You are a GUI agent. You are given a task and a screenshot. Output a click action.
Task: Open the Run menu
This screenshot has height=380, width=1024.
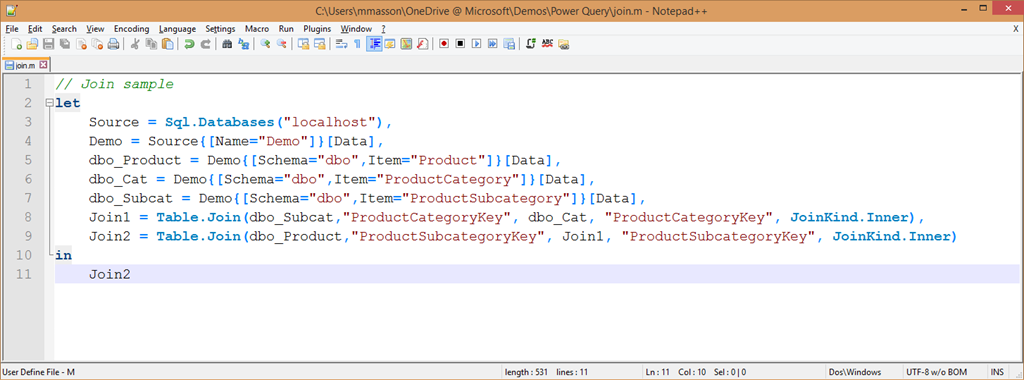point(286,29)
